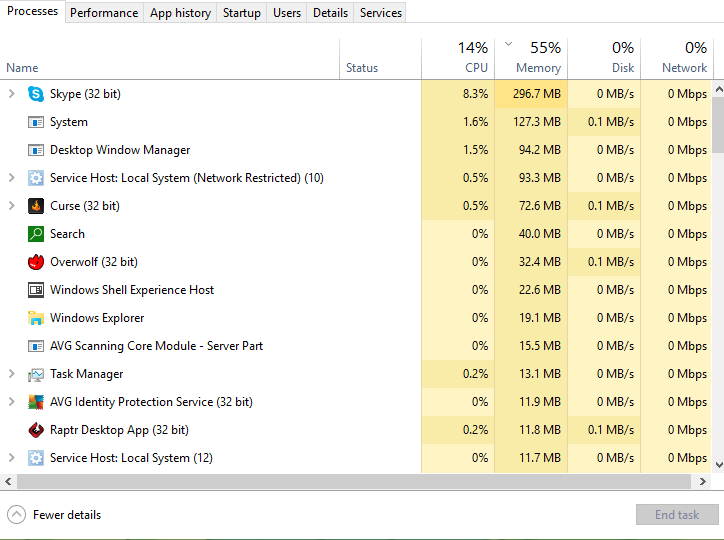The width and height of the screenshot is (724, 540).
Task: Click the Curse flame icon
Action: [36, 206]
